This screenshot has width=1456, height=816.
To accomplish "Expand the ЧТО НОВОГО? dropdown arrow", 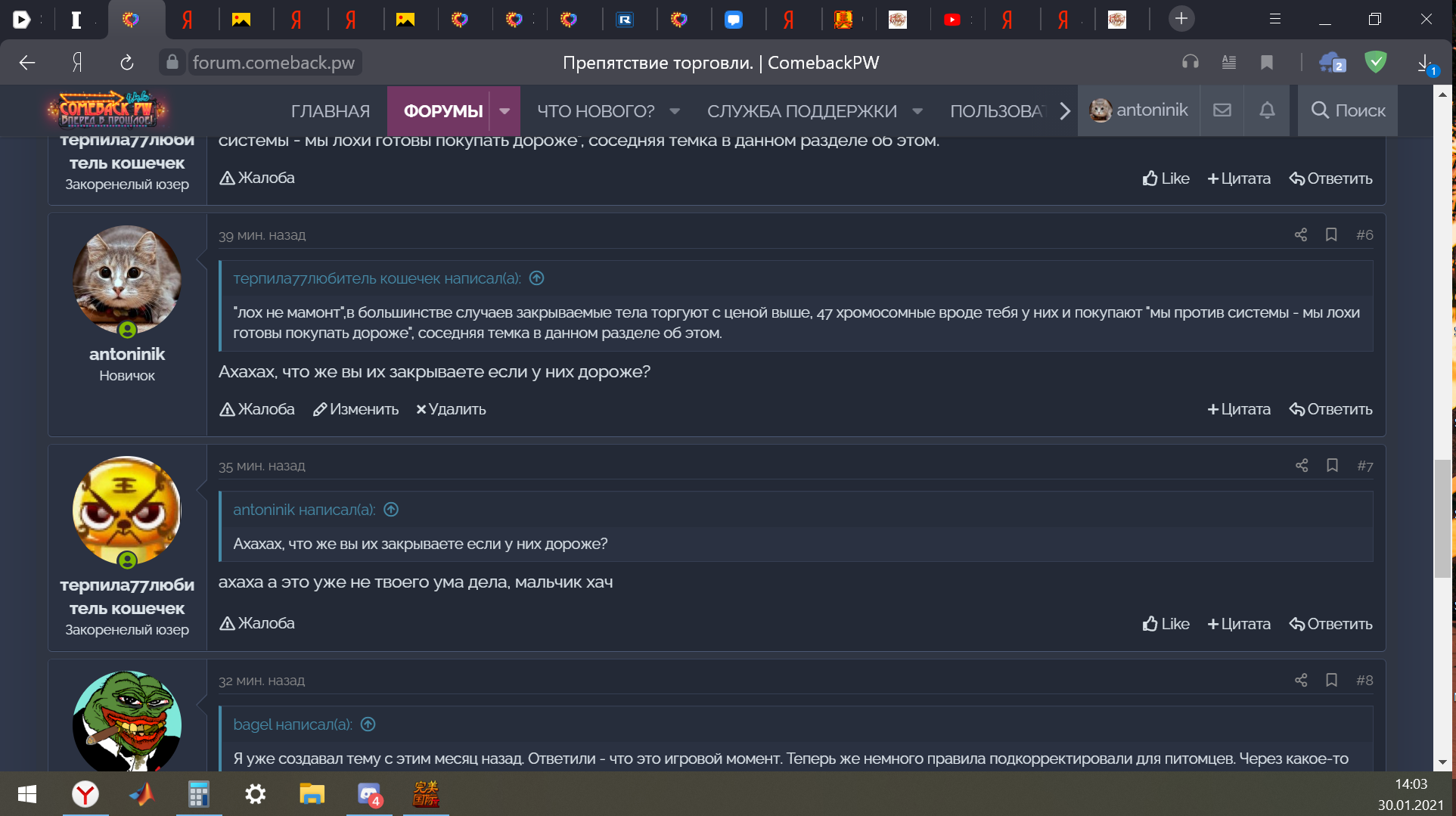I will 675,111.
